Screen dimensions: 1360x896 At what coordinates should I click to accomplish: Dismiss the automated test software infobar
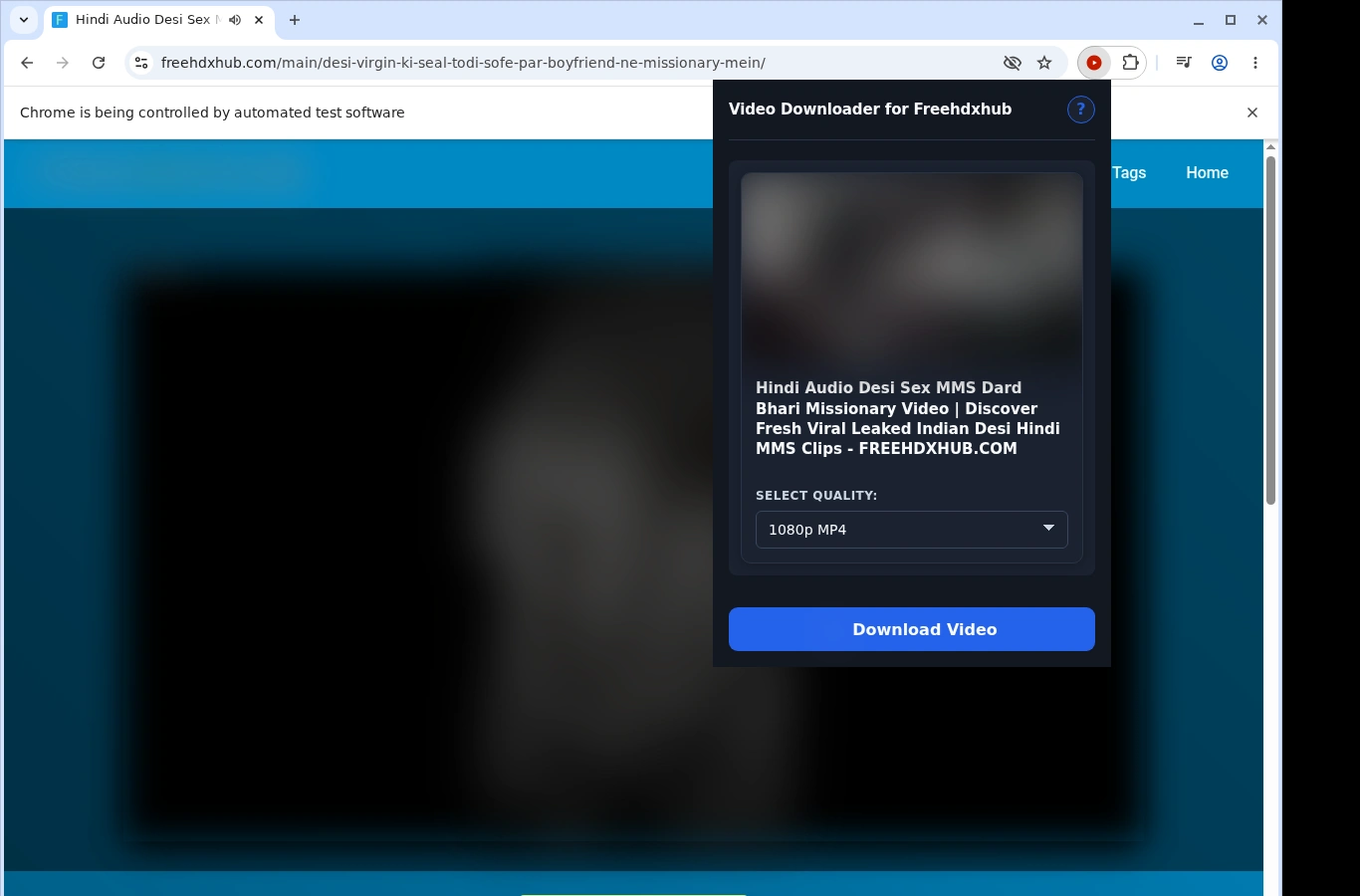tap(1252, 112)
